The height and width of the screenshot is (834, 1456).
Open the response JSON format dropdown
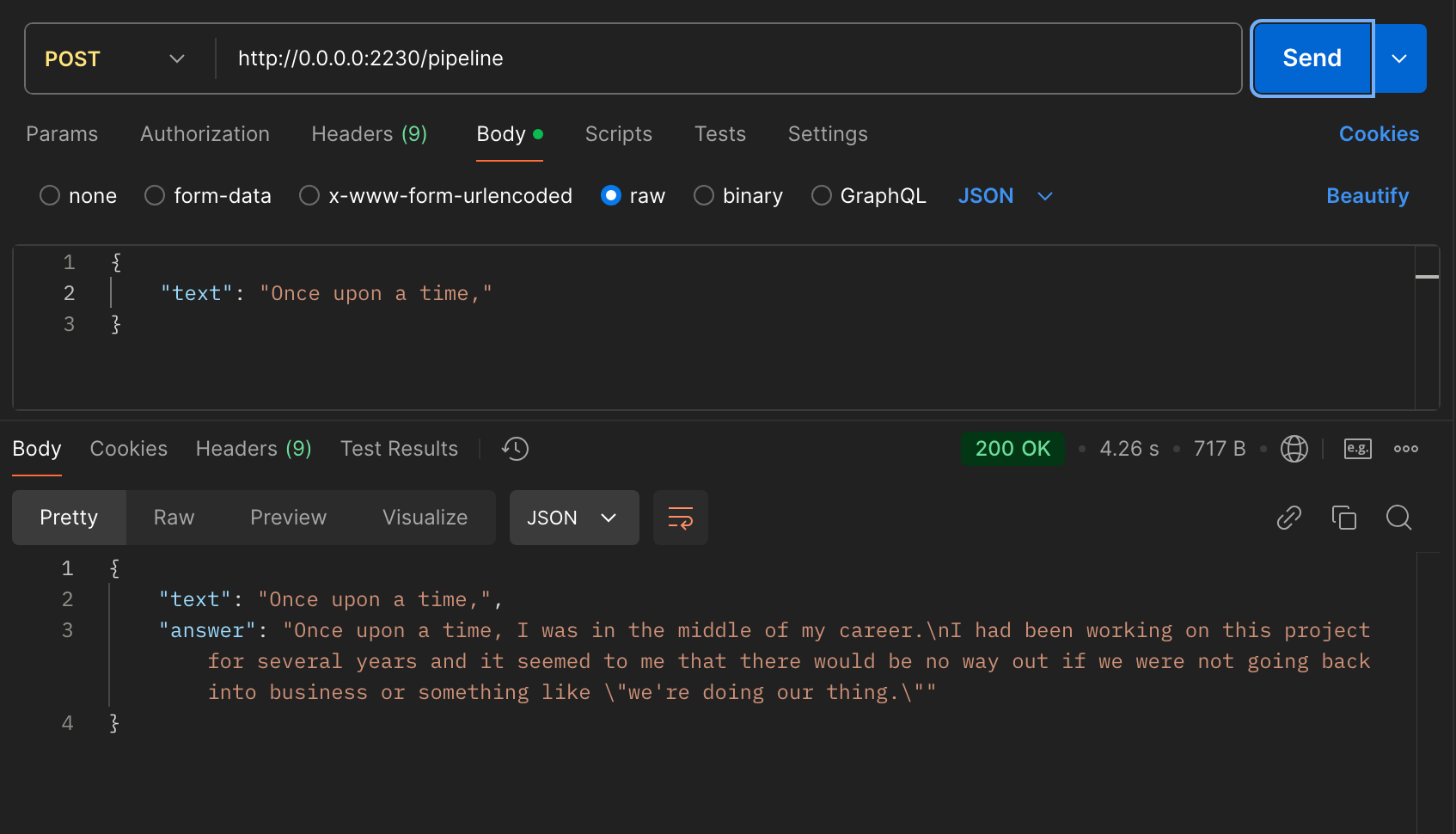click(x=574, y=518)
